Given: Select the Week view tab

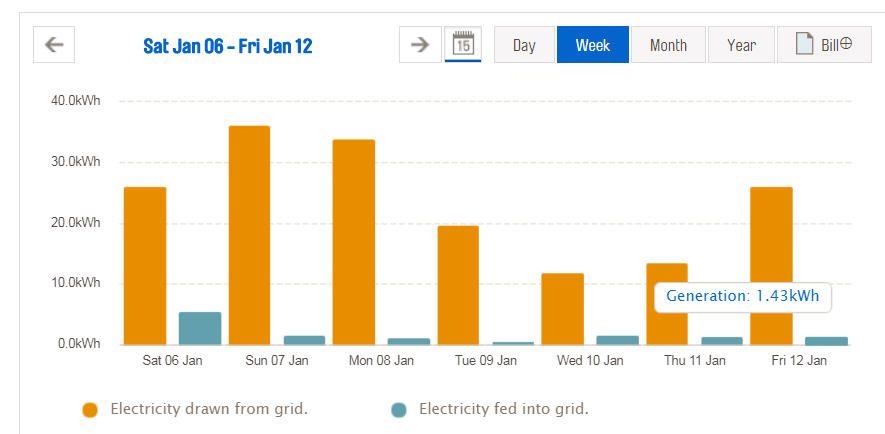Looking at the screenshot, I should point(593,45).
